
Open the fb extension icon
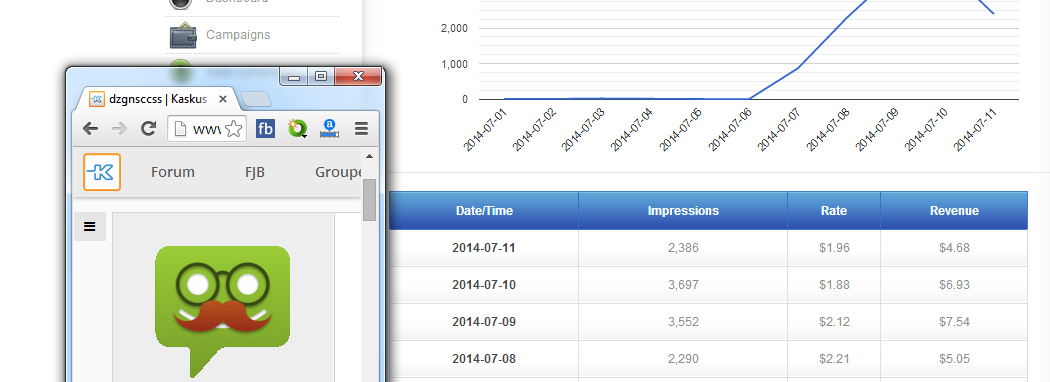(265, 129)
